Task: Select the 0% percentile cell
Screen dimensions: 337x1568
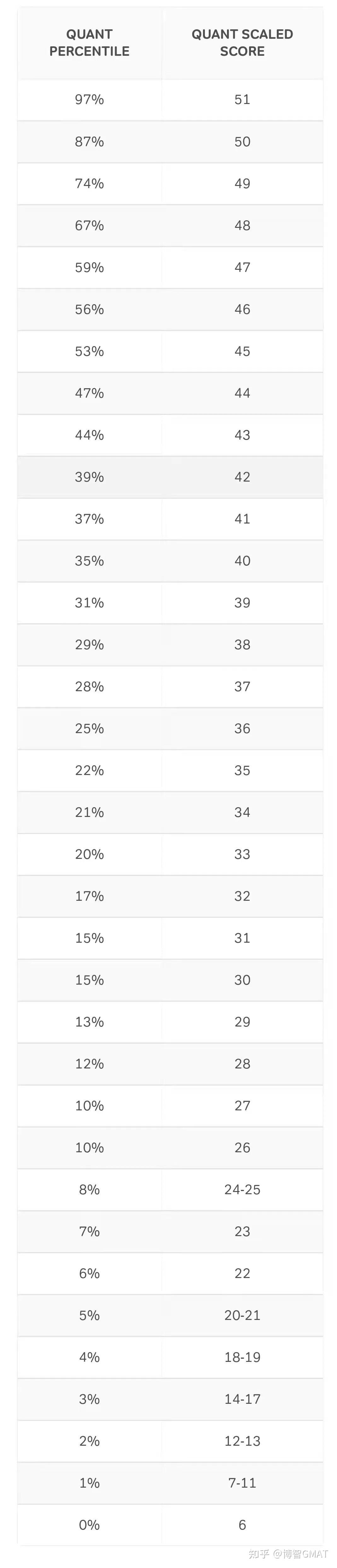Action: tap(90, 1525)
